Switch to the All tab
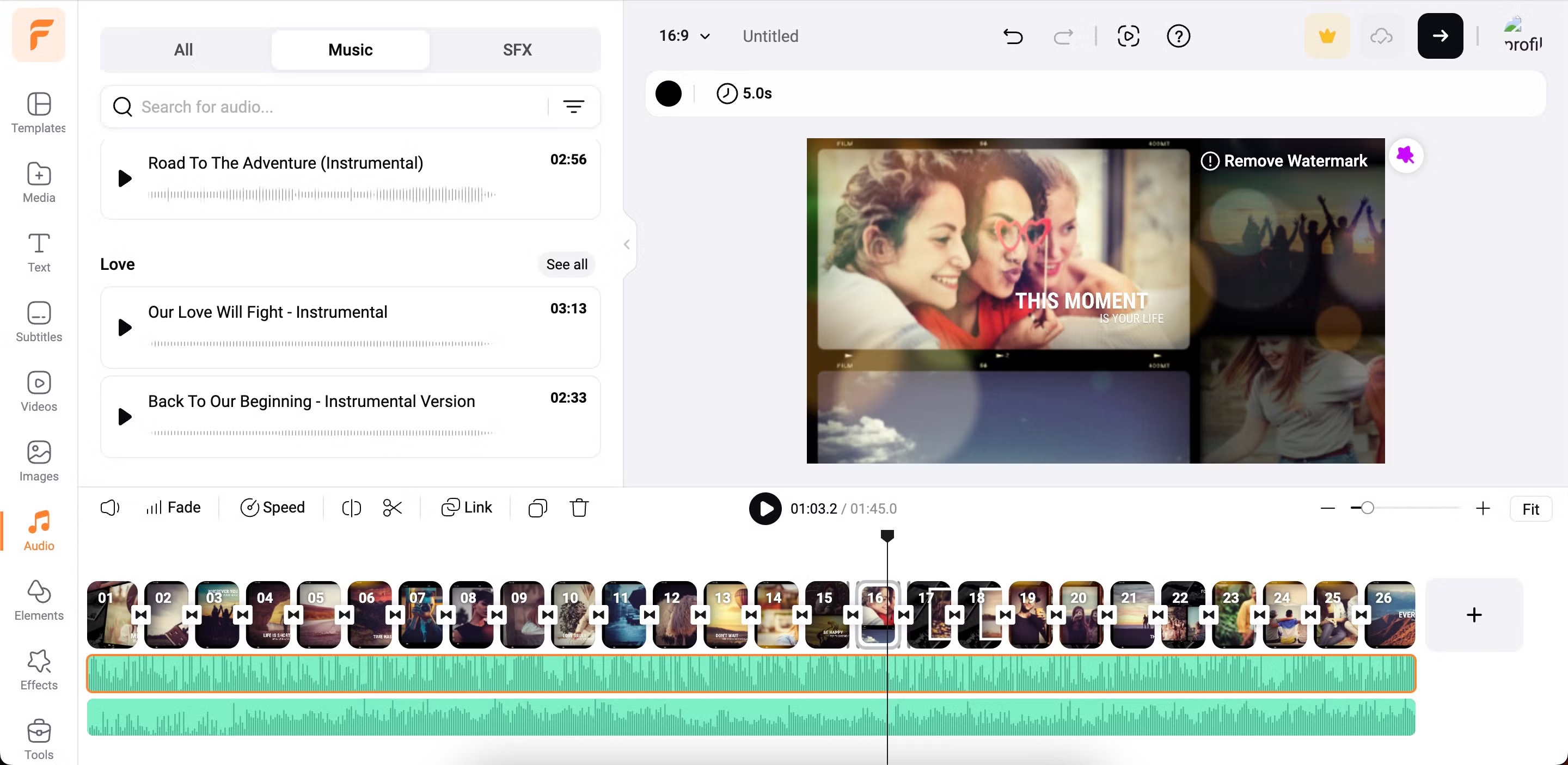Image resolution: width=1568 pixels, height=765 pixels. [x=183, y=50]
